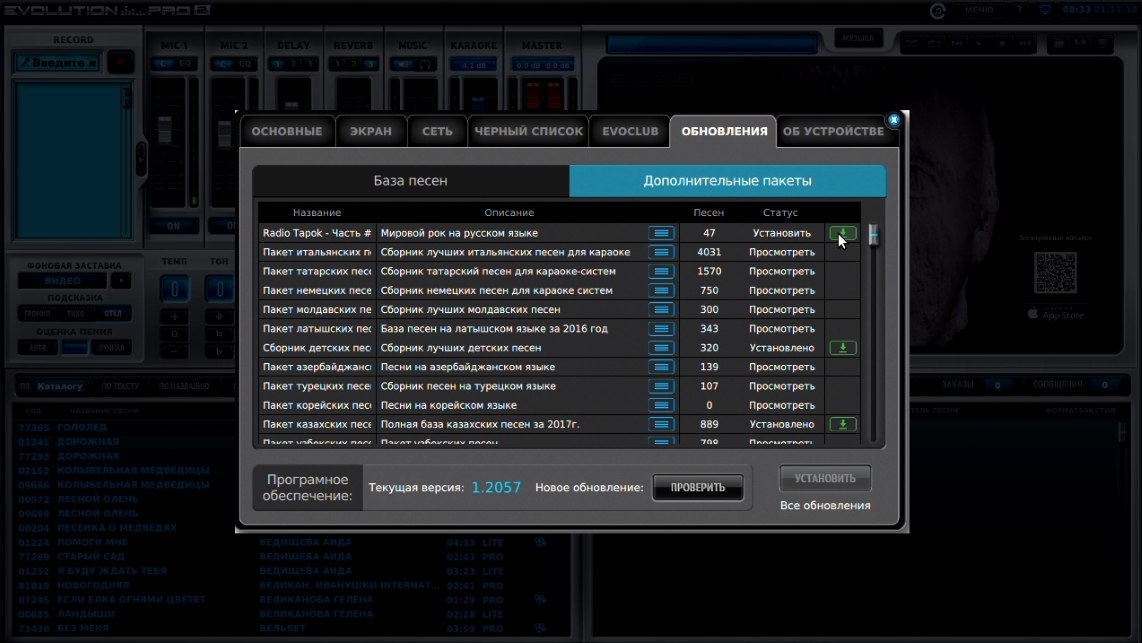The width and height of the screenshot is (1142, 643).
Task: Click the ВИДЕО background screensaver selector
Action: 63,280
